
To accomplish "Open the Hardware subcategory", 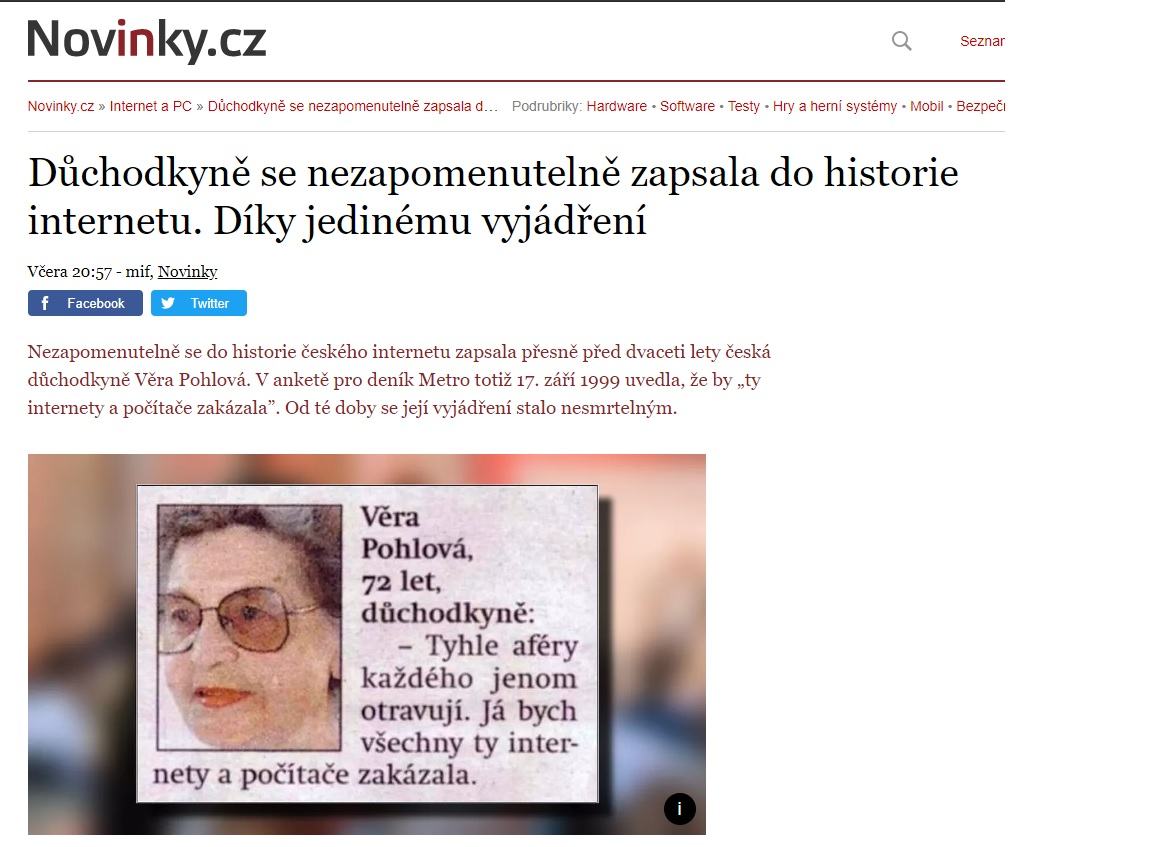I will point(616,107).
